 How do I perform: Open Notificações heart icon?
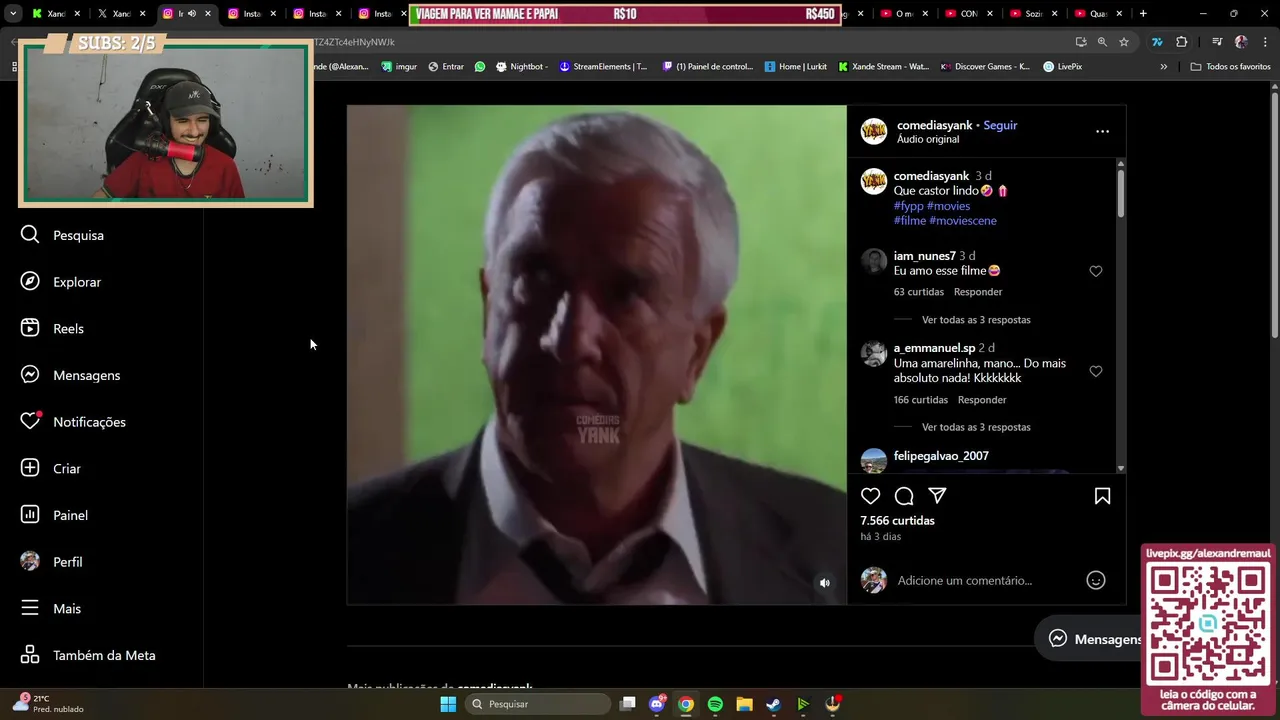tap(30, 422)
